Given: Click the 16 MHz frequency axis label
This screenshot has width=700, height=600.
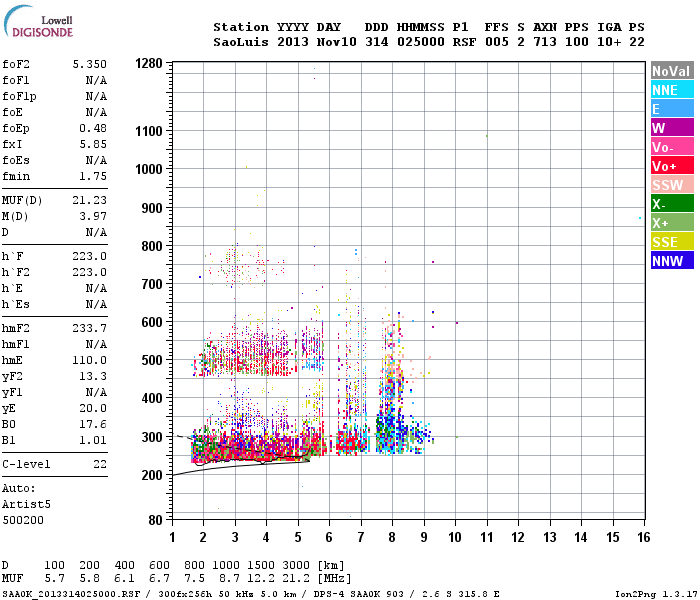Looking at the screenshot, I should [x=644, y=537].
